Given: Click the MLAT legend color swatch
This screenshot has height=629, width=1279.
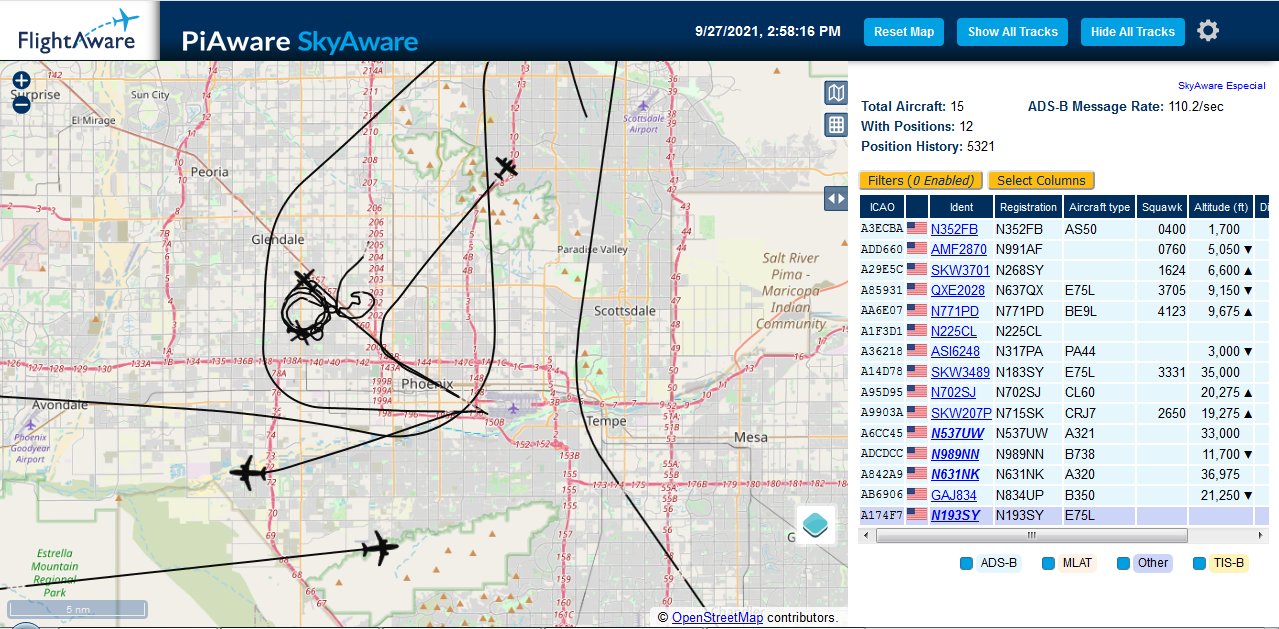Looking at the screenshot, I should [1048, 564].
